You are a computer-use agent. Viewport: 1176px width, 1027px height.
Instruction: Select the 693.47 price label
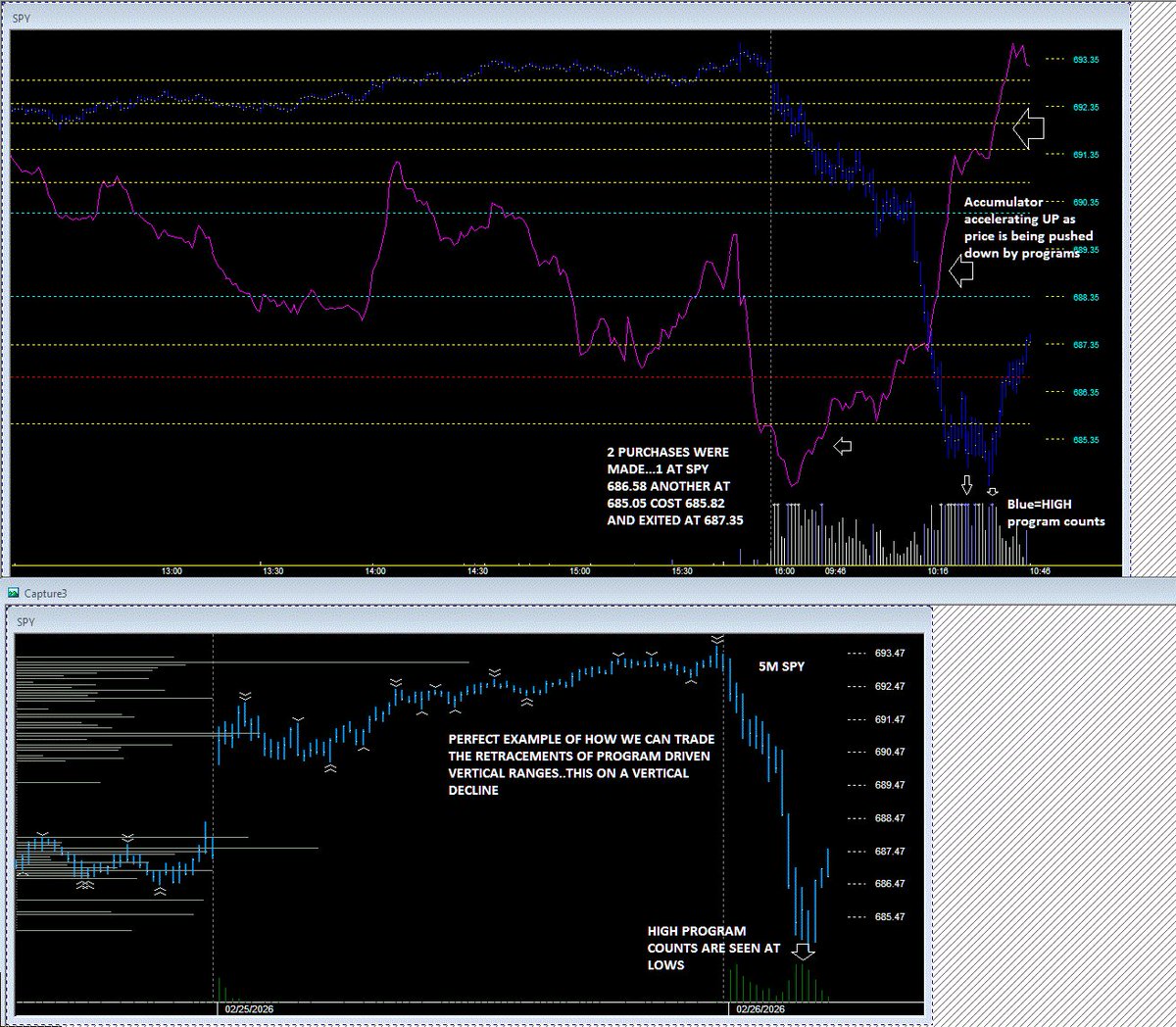(890, 654)
